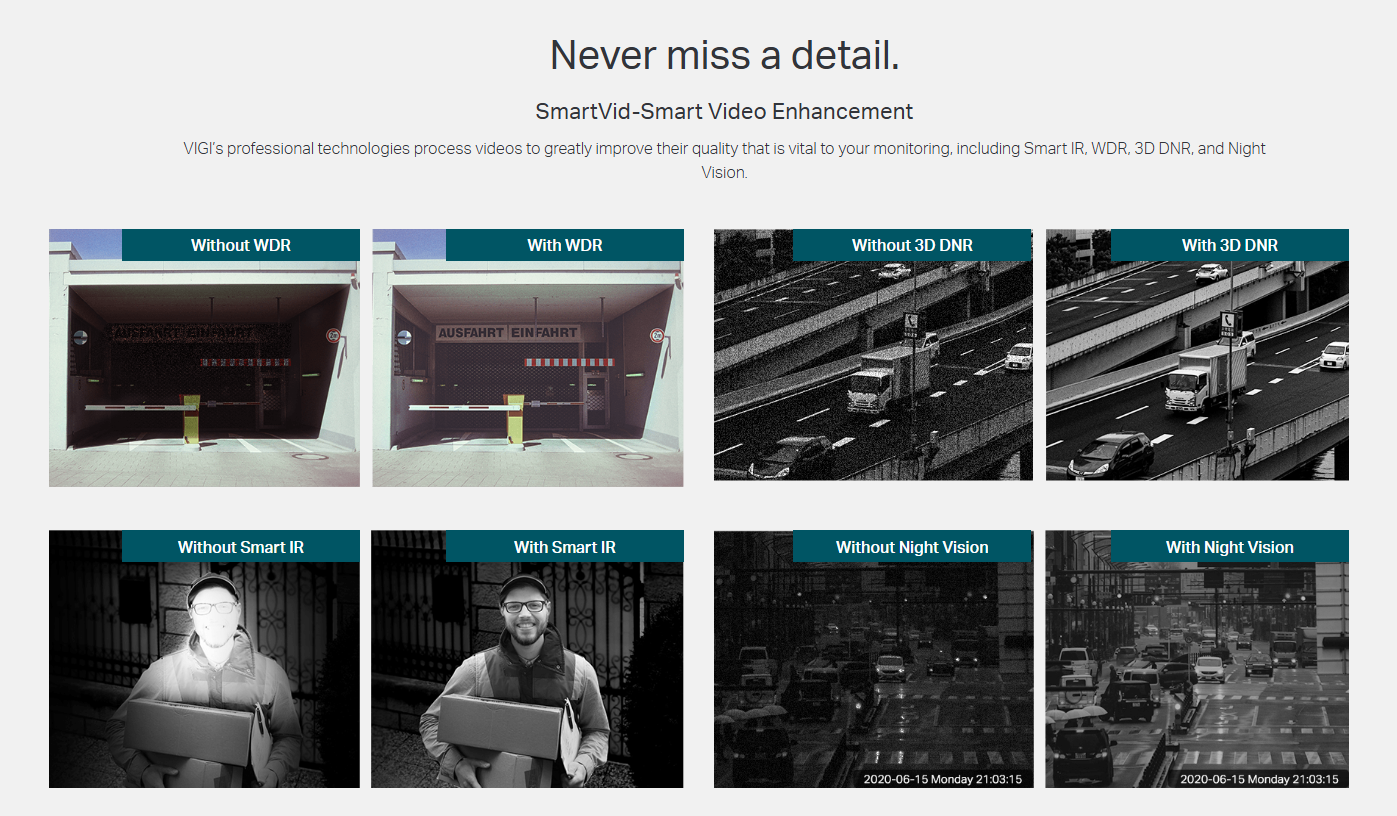Click the timestamp on 'Without Night Vision' image
1397x816 pixels.
coord(942,779)
